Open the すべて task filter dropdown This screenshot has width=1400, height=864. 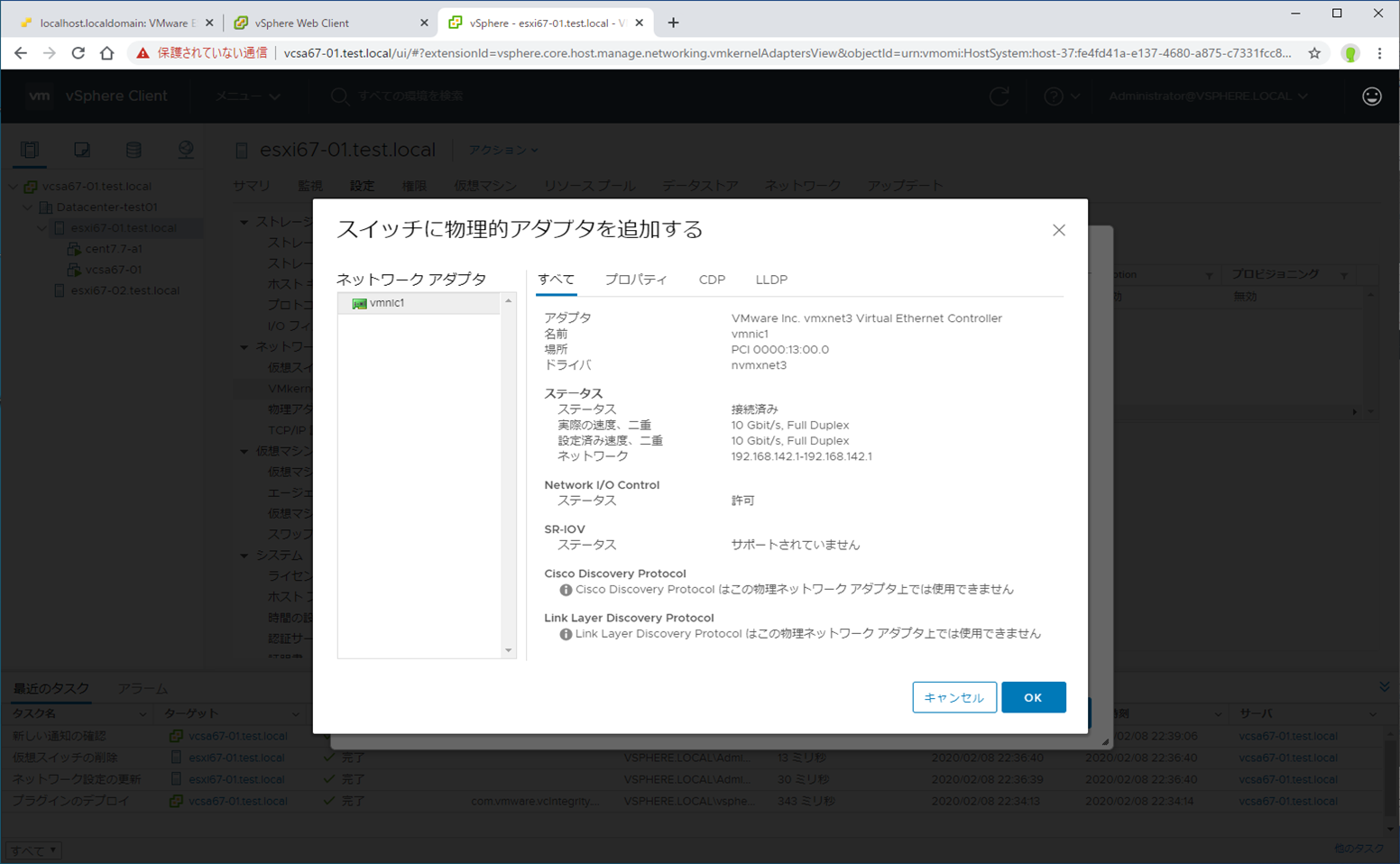(35, 850)
